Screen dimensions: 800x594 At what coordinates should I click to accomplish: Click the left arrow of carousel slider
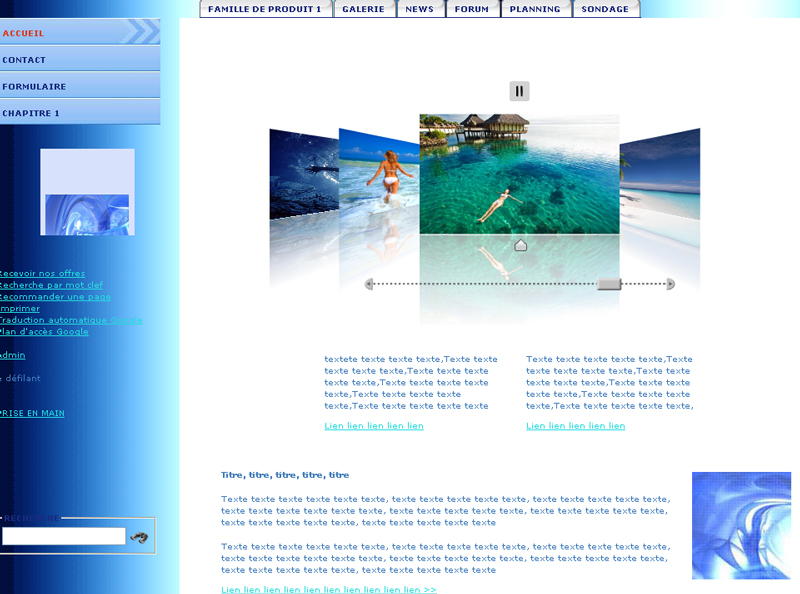(369, 284)
